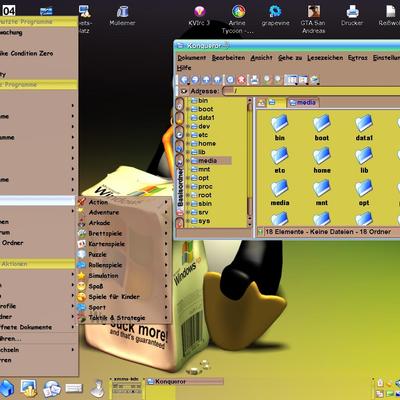The width and height of the screenshot is (400, 400).
Task: Open the Drucker printer desktop icon
Action: 352,16
